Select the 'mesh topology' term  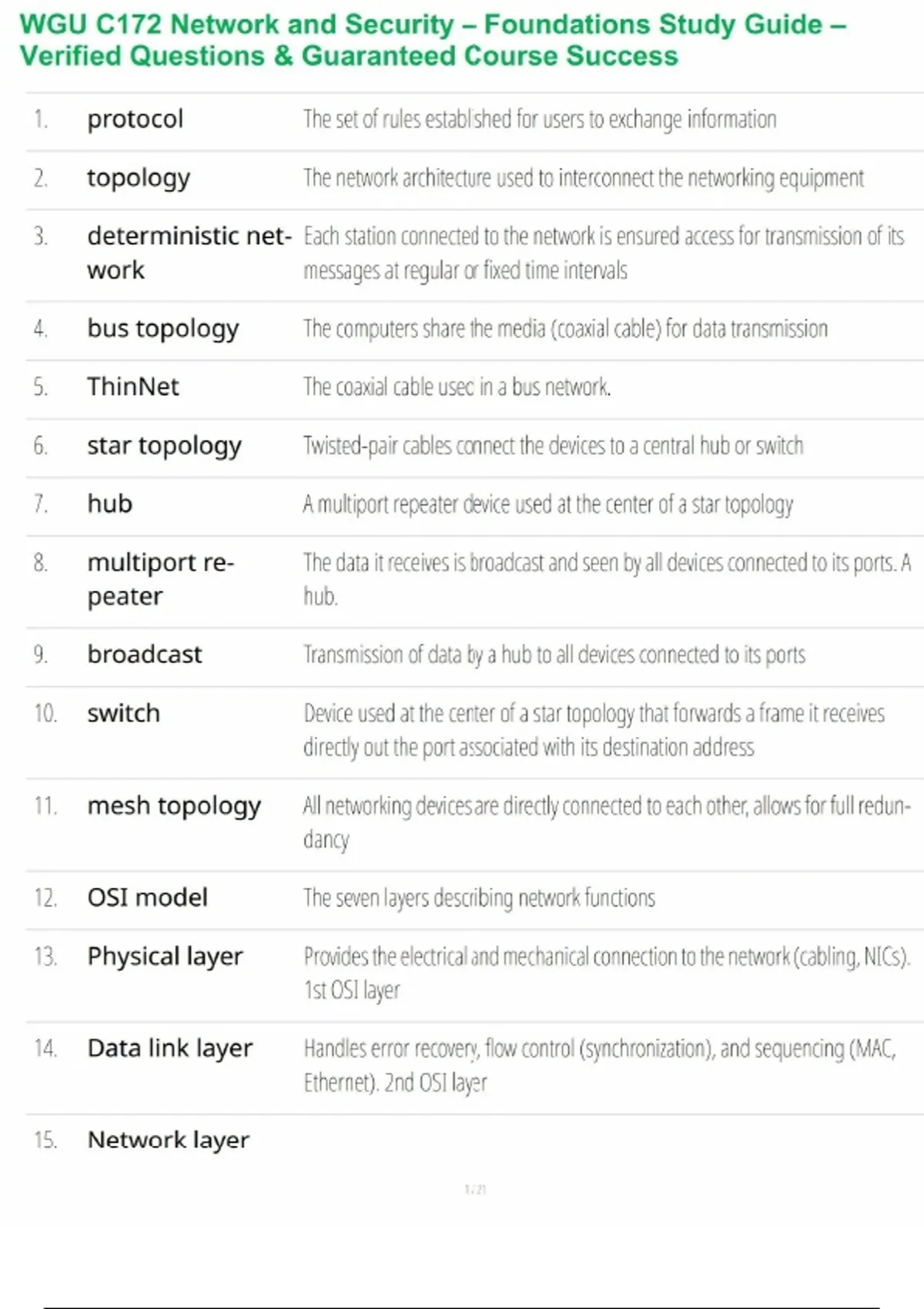click(x=174, y=805)
